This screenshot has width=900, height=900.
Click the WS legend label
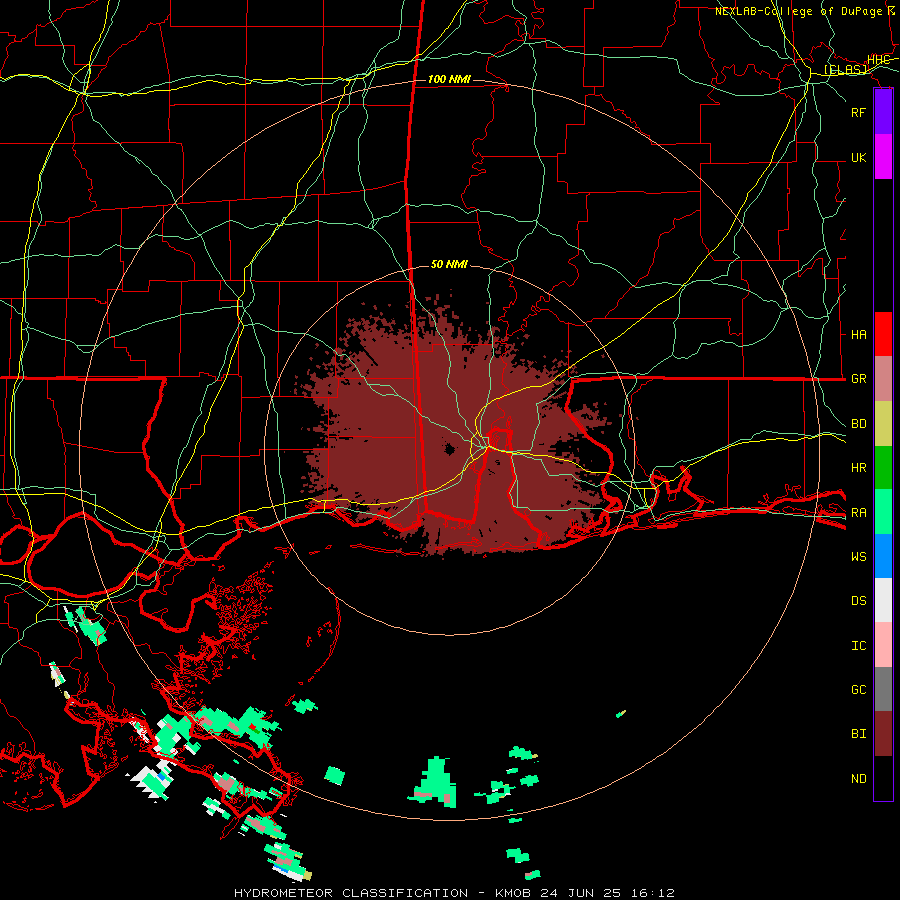[x=858, y=556]
